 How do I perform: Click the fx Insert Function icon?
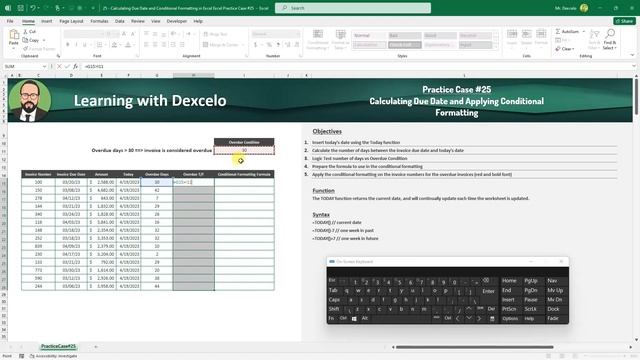coord(75,66)
